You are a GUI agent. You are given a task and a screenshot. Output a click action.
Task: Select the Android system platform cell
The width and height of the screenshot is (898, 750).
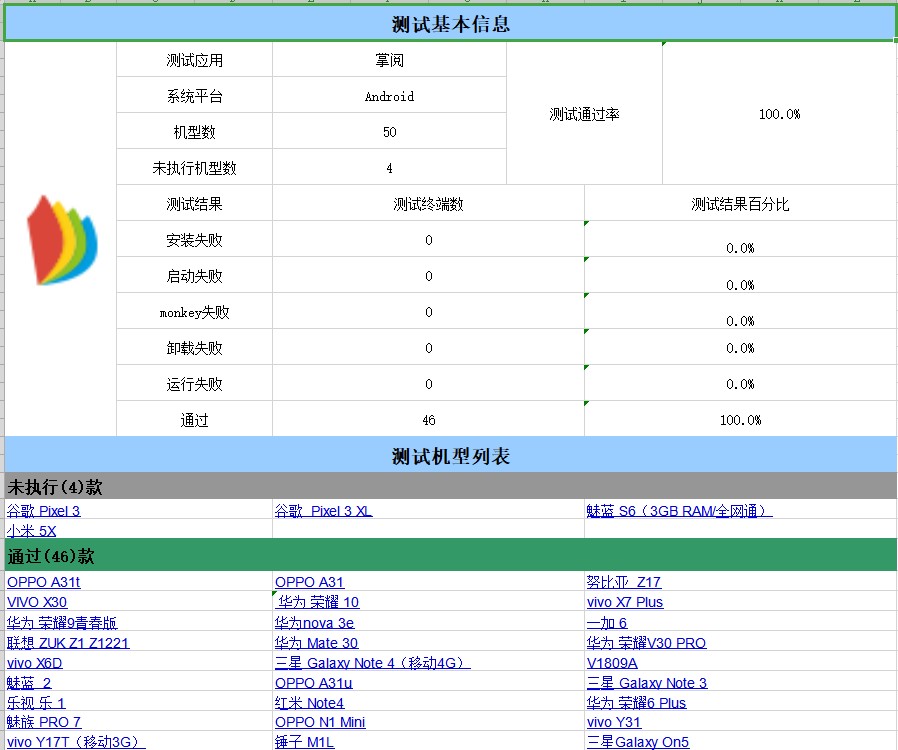[x=389, y=96]
